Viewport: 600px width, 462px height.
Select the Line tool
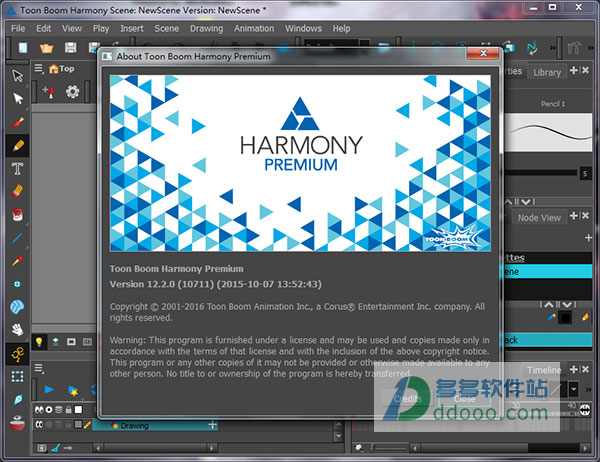(18, 238)
